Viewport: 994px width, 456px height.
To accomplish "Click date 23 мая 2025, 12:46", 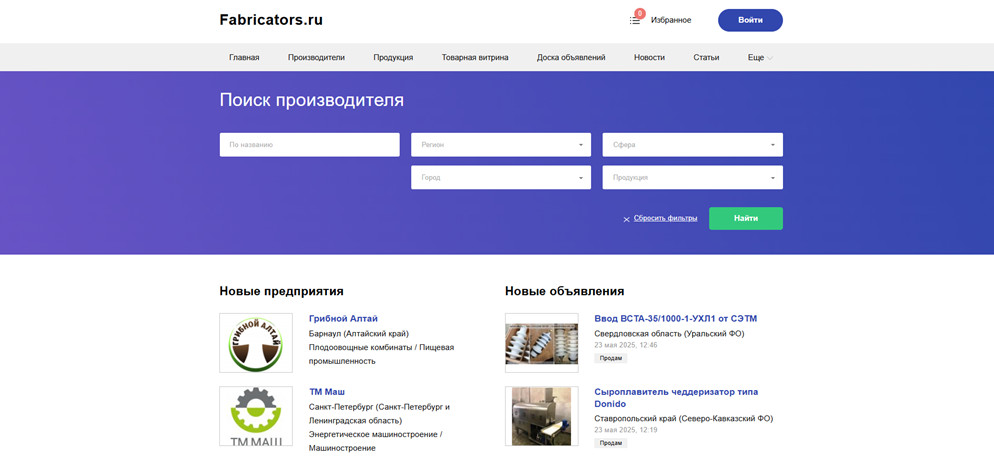I will pyautogui.click(x=626, y=345).
